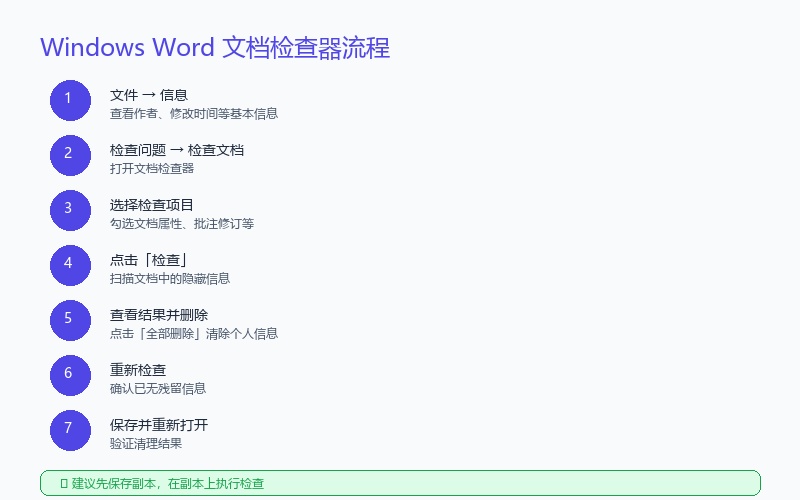
Task: Click the text '打开文档检查器'
Action: [152, 169]
